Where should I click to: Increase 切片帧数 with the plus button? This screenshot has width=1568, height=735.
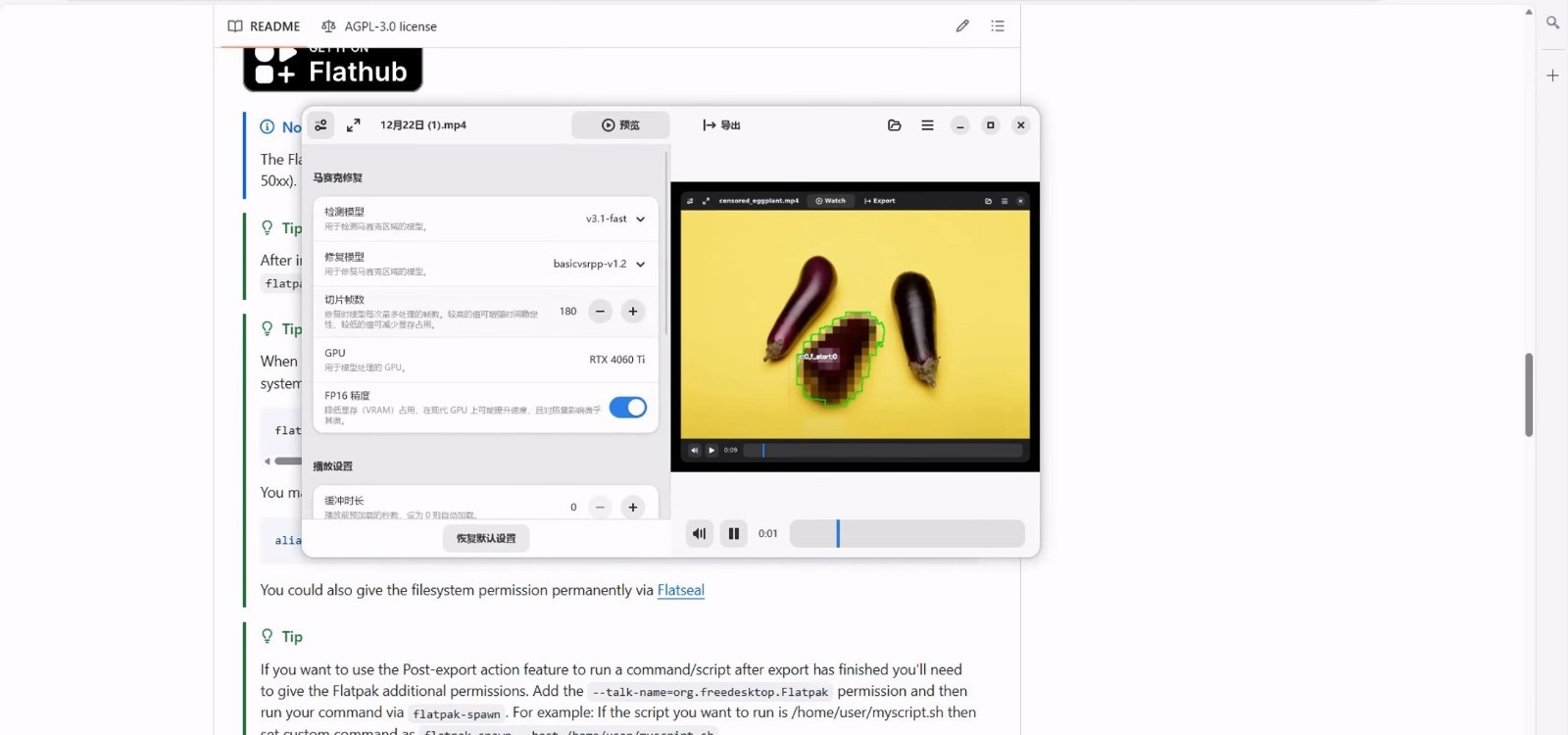click(x=633, y=312)
